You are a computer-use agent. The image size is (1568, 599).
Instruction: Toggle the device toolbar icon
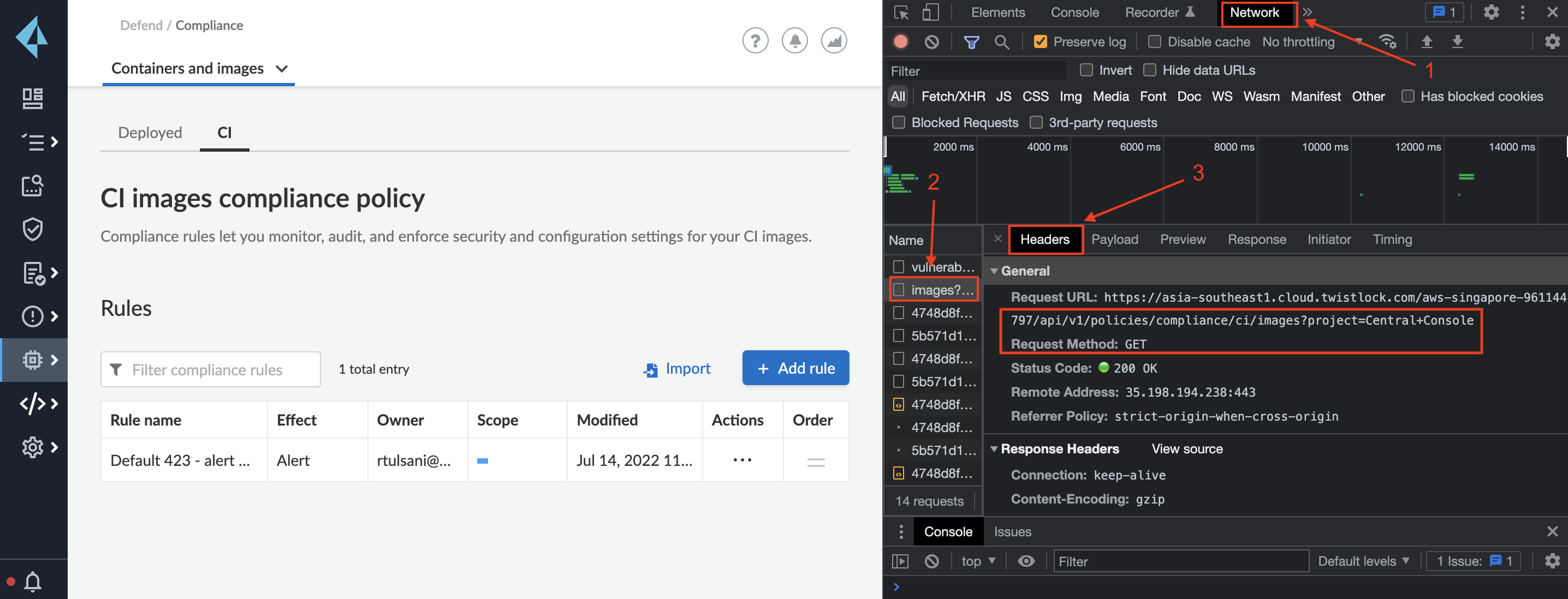tap(930, 13)
